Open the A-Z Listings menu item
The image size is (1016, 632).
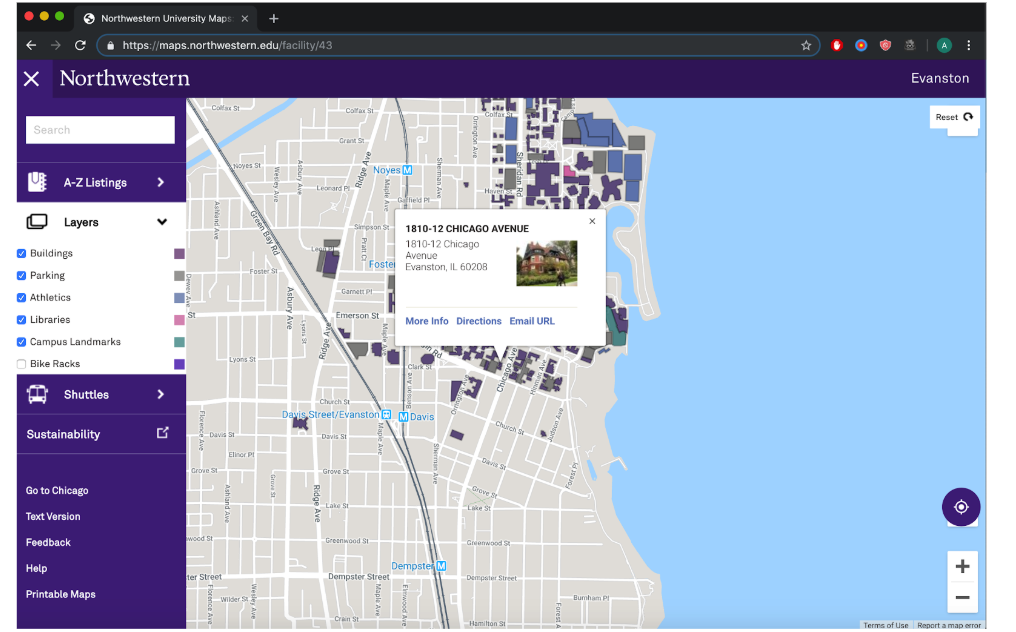click(102, 182)
